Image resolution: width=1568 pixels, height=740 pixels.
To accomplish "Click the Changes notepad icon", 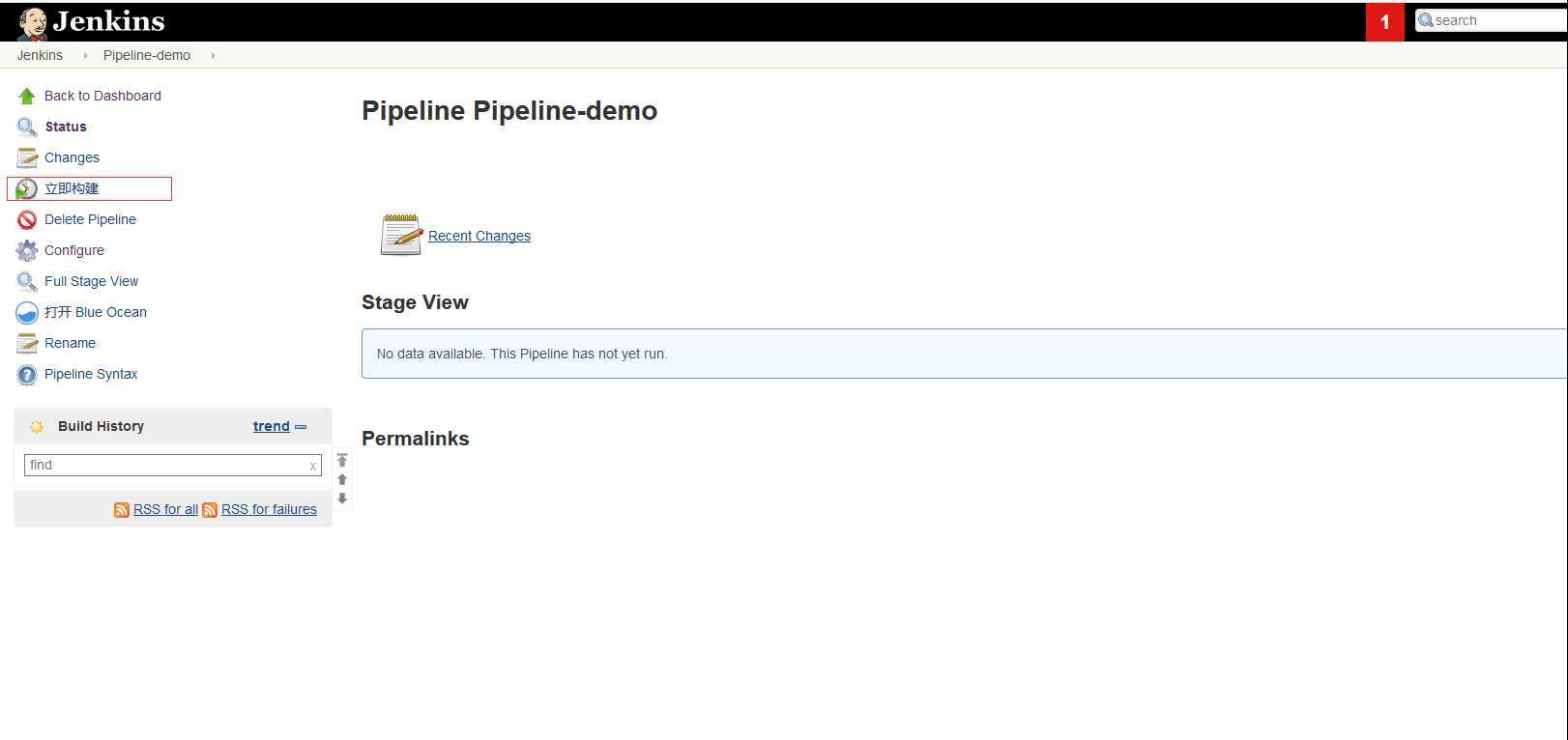I will (27, 157).
